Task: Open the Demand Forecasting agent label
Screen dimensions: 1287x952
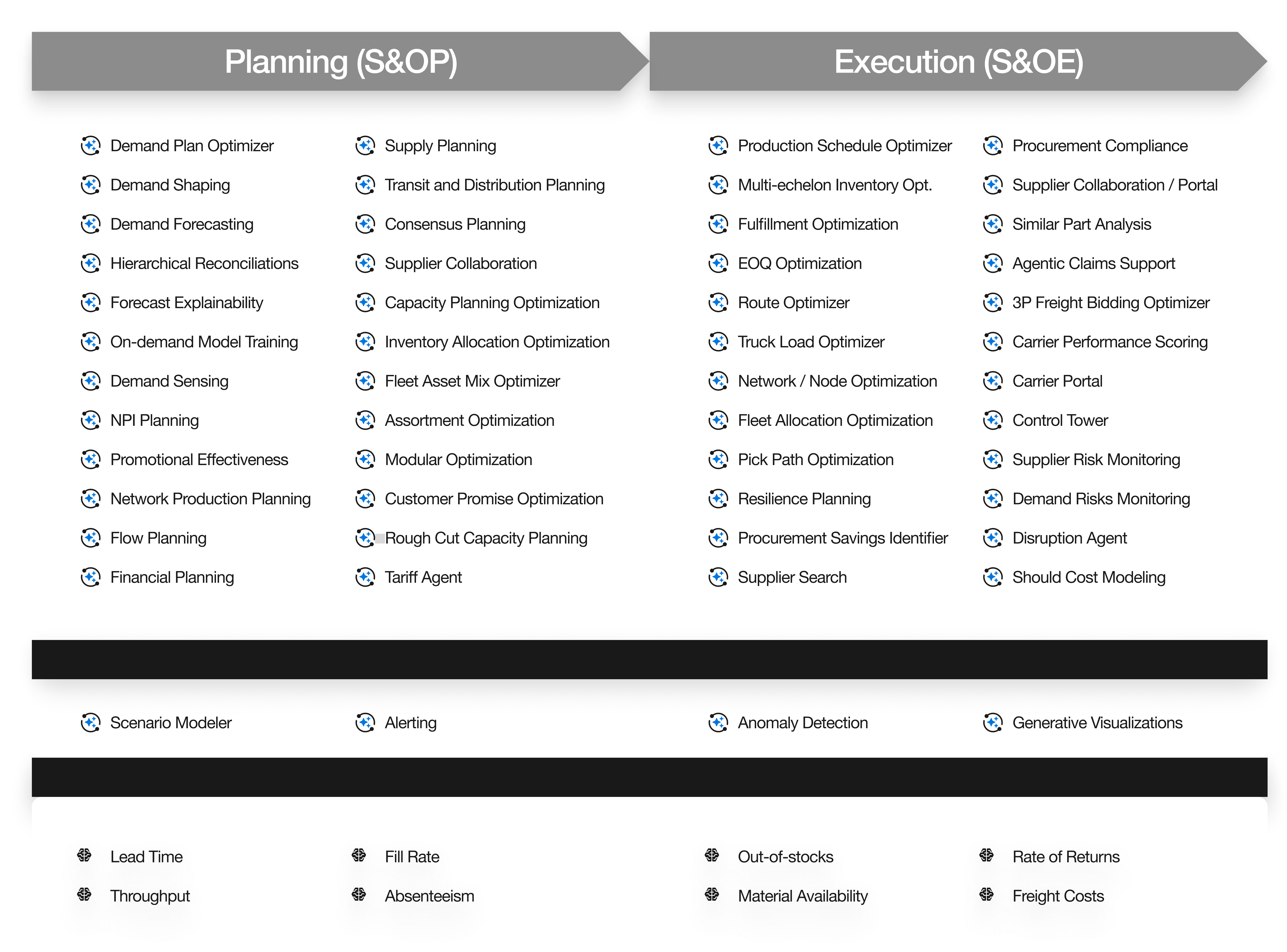Action: (x=181, y=224)
